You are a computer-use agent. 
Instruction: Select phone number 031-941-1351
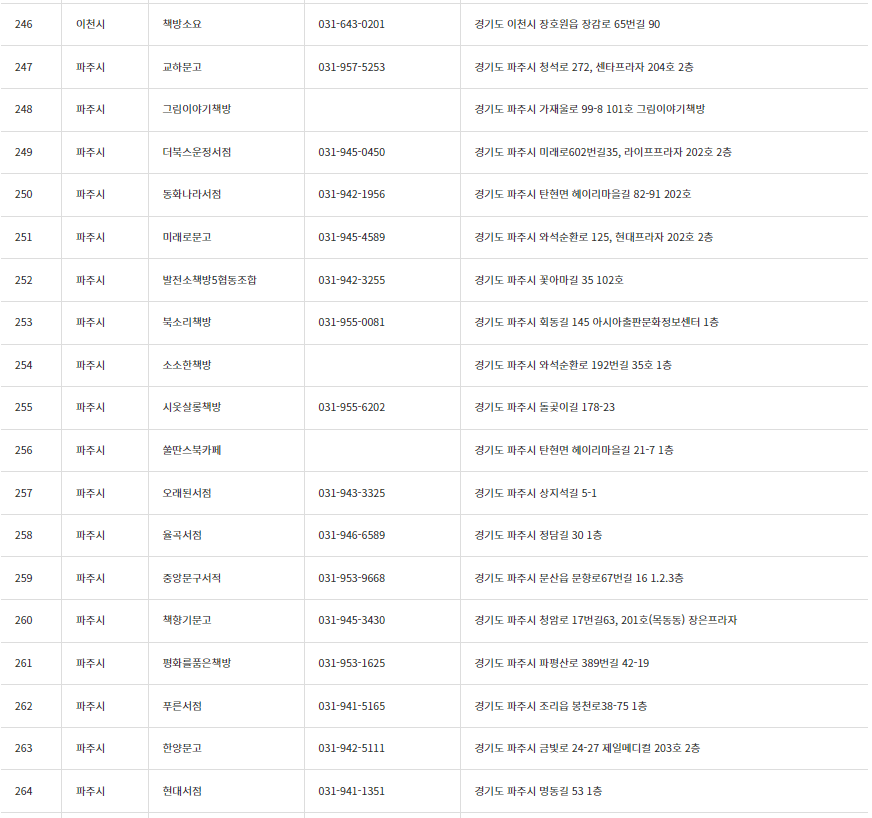pos(351,791)
